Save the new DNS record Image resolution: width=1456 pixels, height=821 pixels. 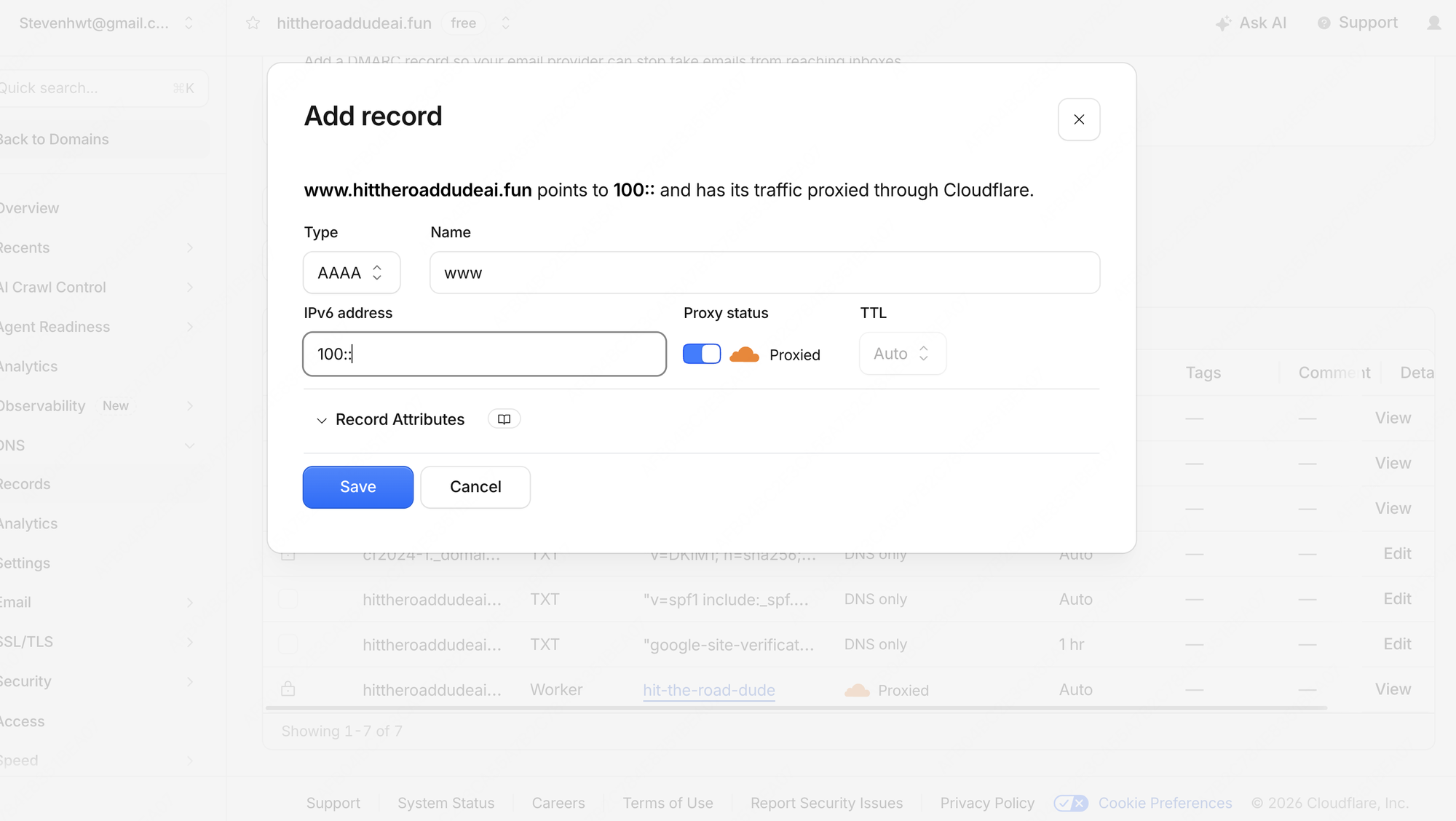coord(358,487)
